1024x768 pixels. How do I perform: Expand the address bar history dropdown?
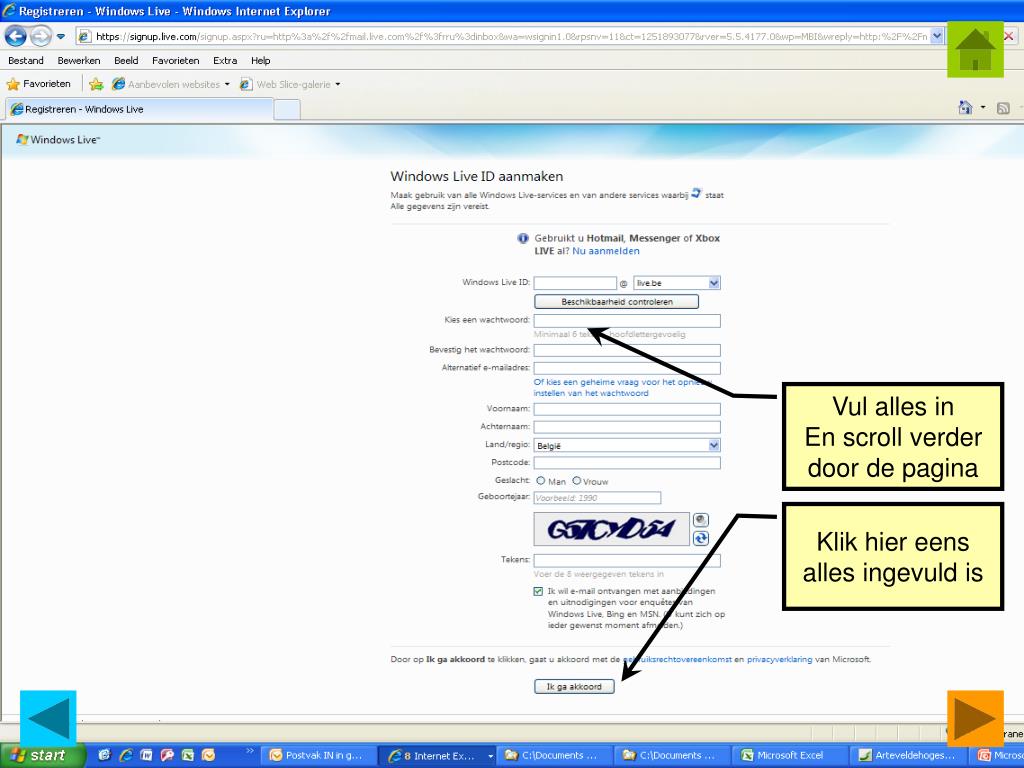click(937, 37)
